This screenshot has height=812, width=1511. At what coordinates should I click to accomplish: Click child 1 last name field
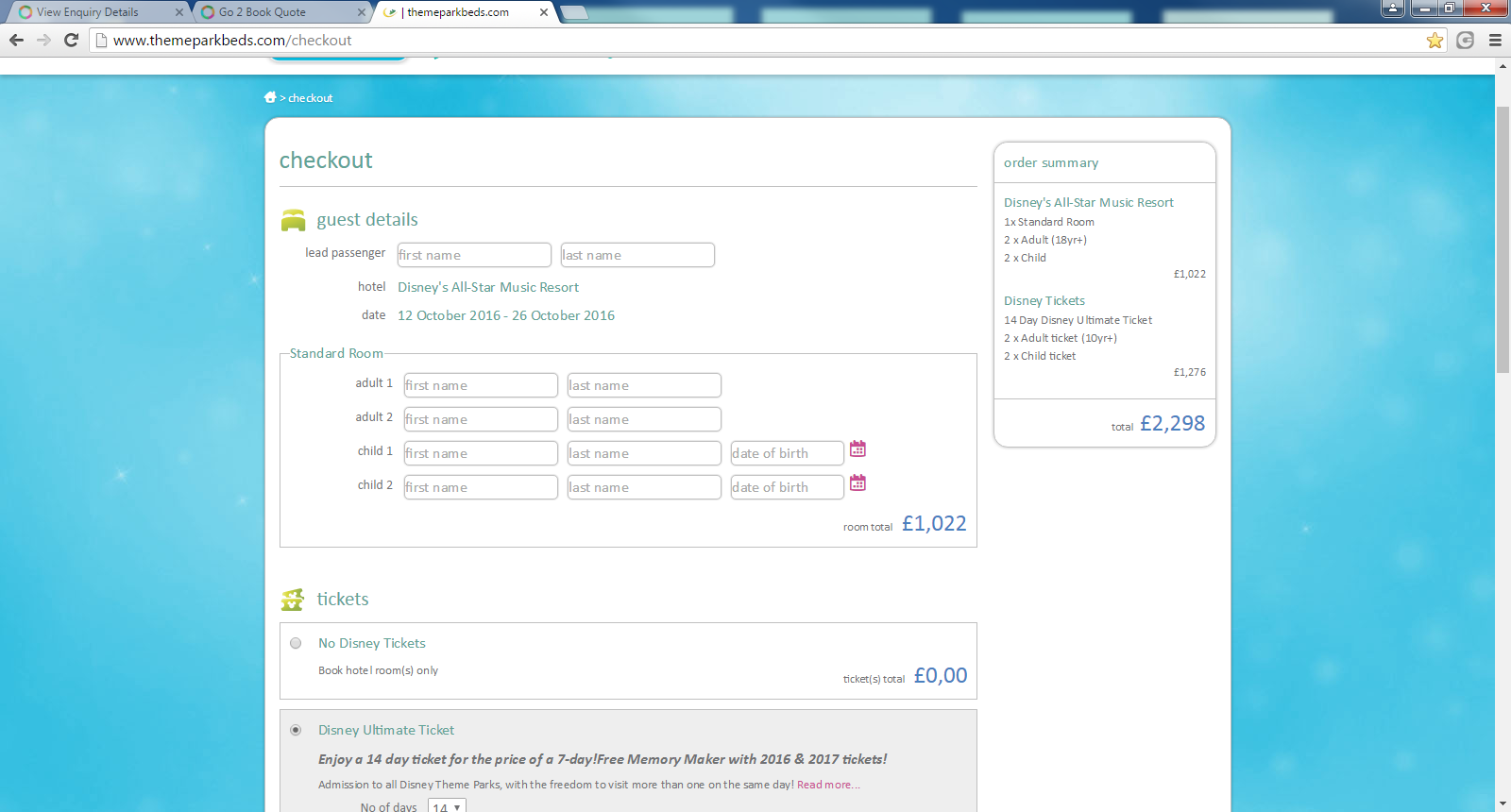tap(644, 453)
